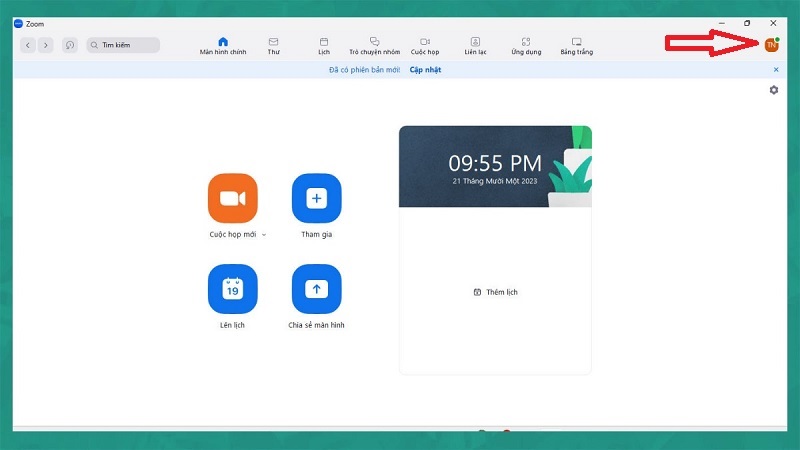Open the Lịch calendar tab
The image size is (800, 450).
(323, 45)
